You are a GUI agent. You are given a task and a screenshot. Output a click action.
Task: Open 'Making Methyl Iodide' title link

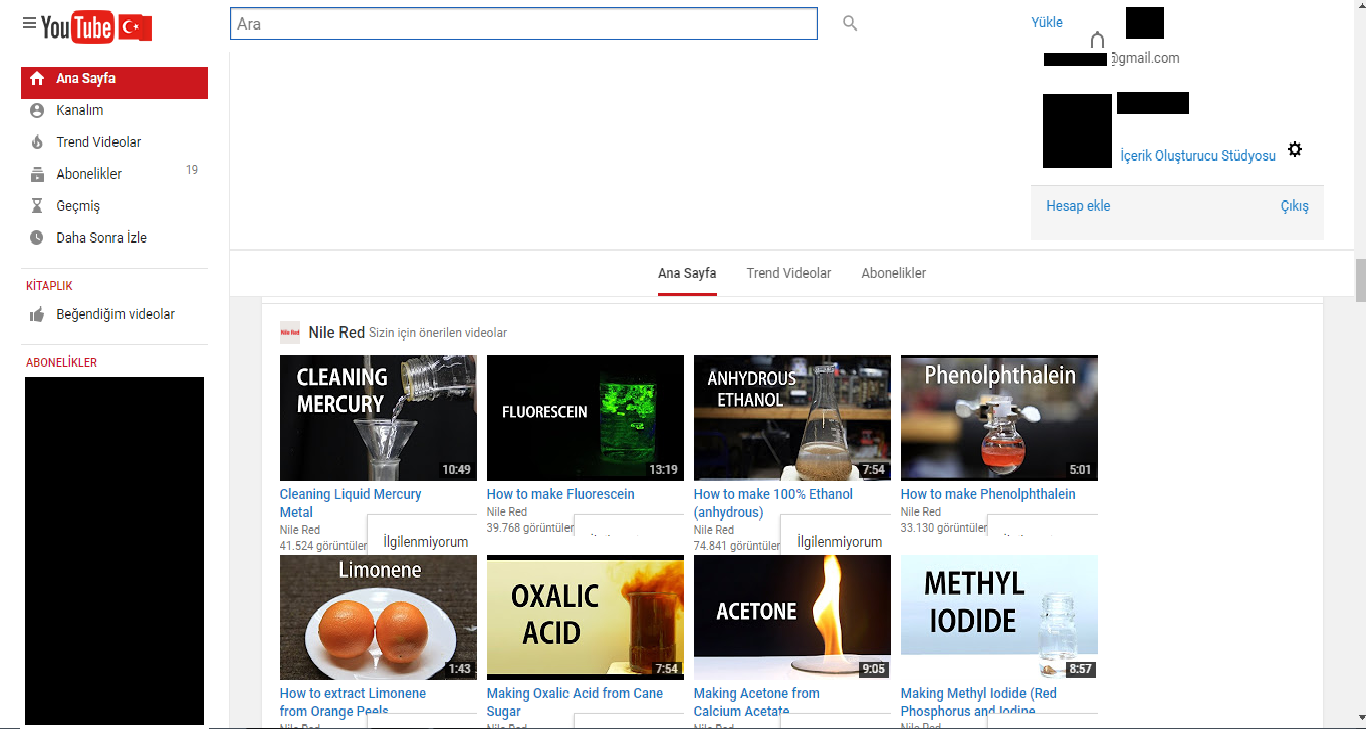[x=979, y=702]
